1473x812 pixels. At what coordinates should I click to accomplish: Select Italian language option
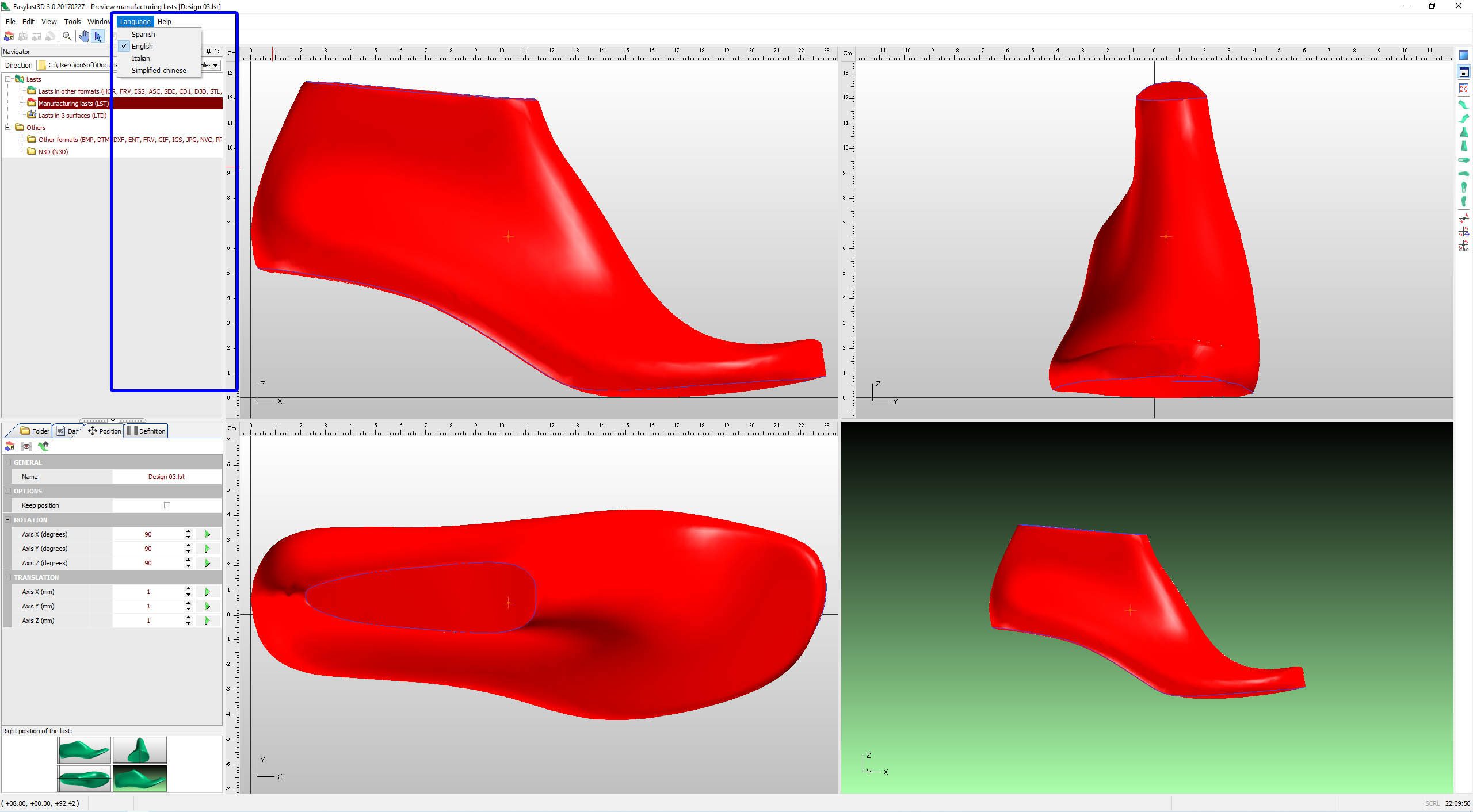(x=140, y=58)
